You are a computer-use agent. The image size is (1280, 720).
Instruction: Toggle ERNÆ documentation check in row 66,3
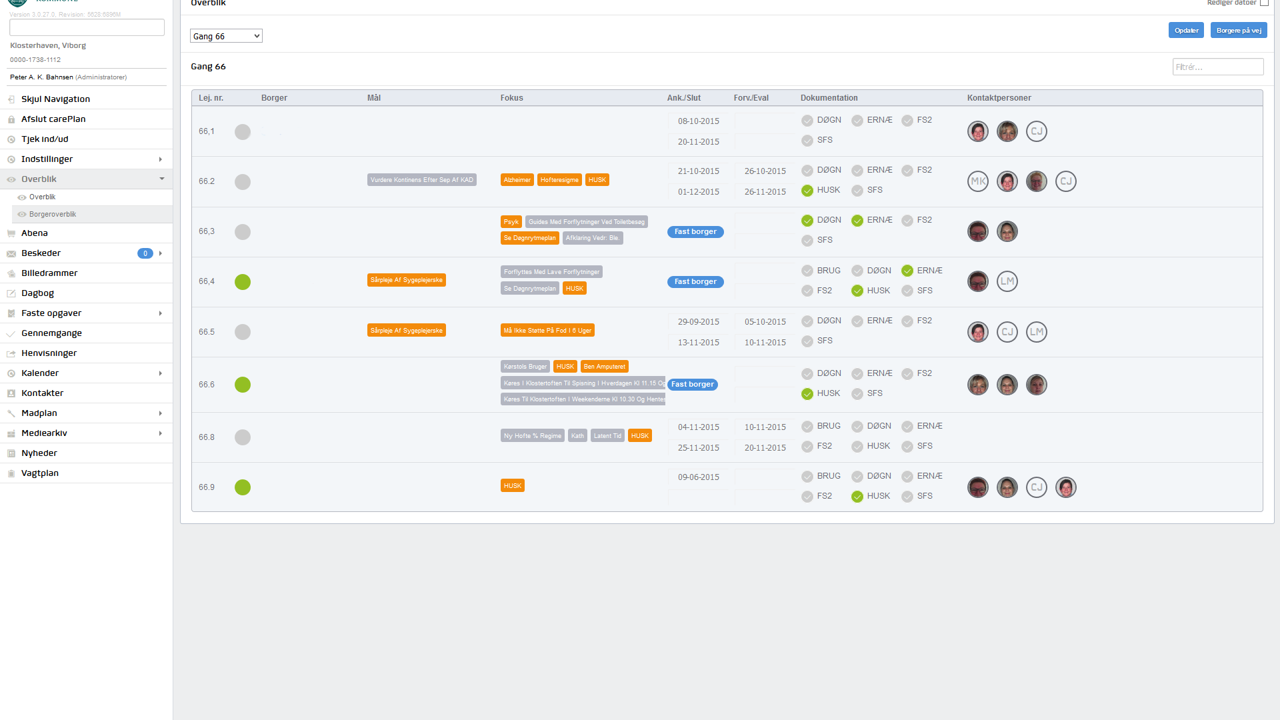click(x=857, y=220)
